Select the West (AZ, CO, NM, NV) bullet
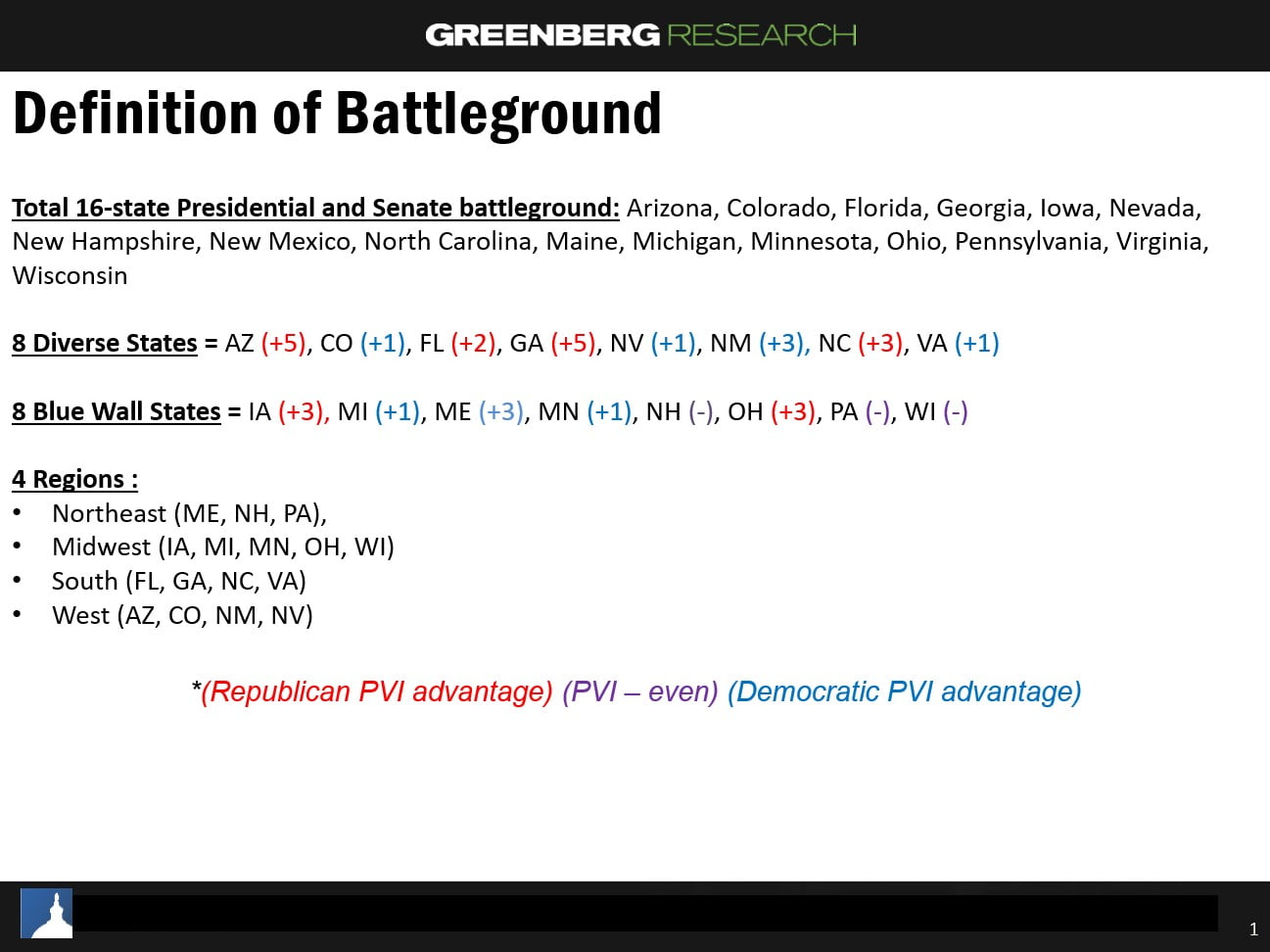 [x=182, y=615]
